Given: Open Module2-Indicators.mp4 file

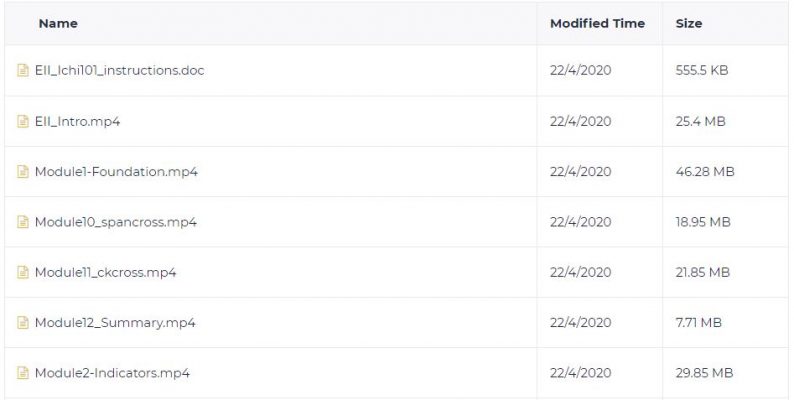Looking at the screenshot, I should point(112,373).
